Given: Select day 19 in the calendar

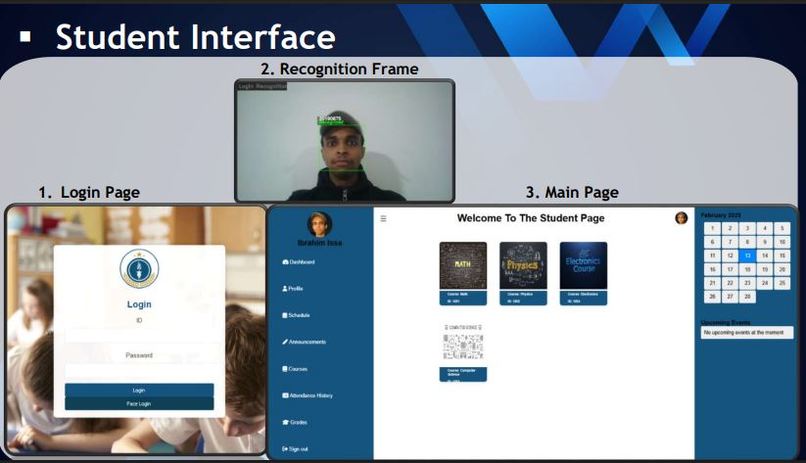Looking at the screenshot, I should [x=765, y=269].
